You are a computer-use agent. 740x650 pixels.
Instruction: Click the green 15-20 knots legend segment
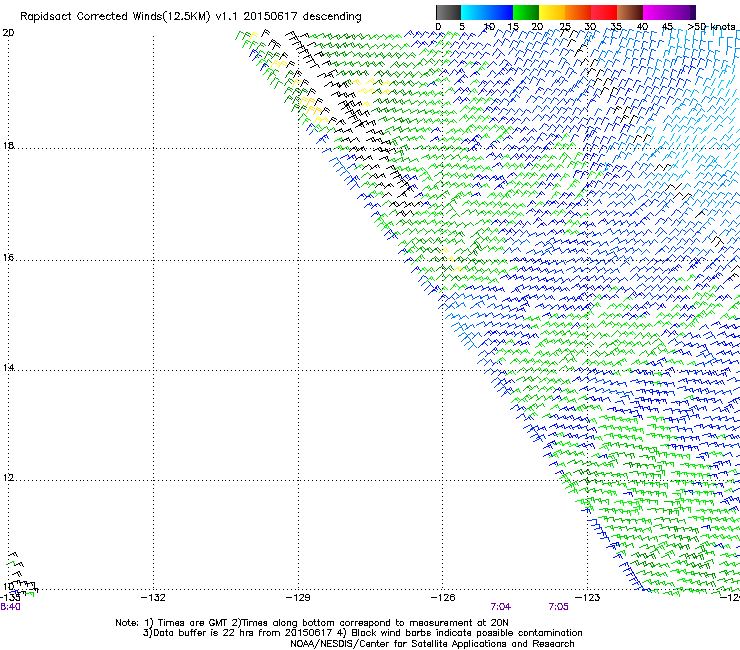click(526, 12)
